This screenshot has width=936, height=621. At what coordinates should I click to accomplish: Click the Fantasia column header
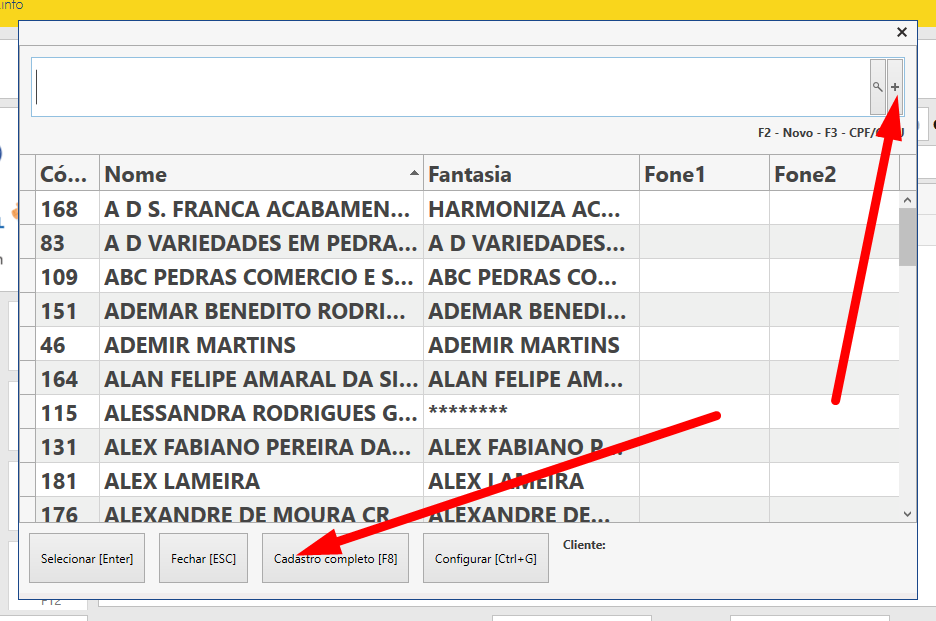[x=531, y=174]
